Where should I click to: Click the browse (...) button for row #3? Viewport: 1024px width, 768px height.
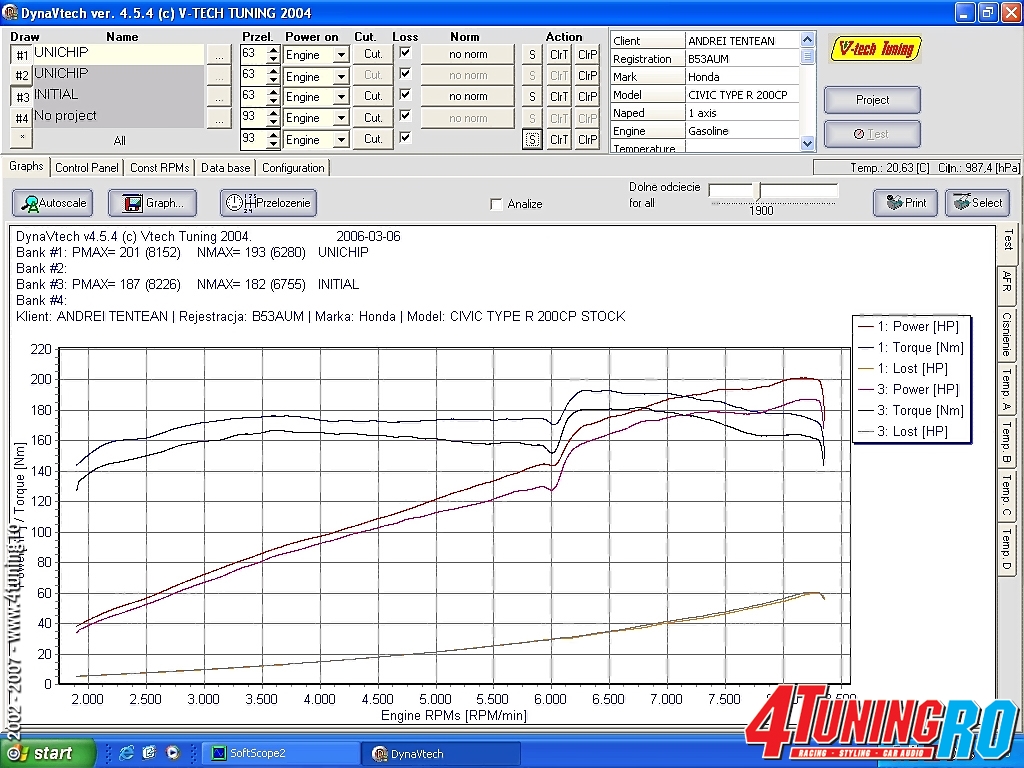click(219, 97)
